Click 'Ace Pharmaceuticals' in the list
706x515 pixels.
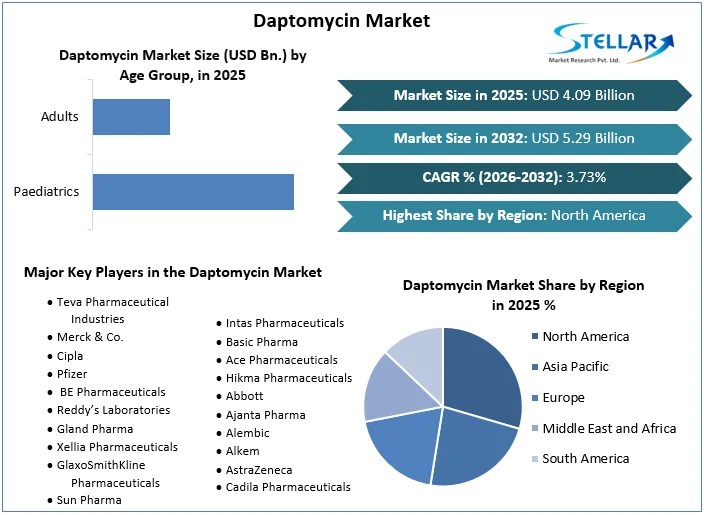click(x=282, y=360)
